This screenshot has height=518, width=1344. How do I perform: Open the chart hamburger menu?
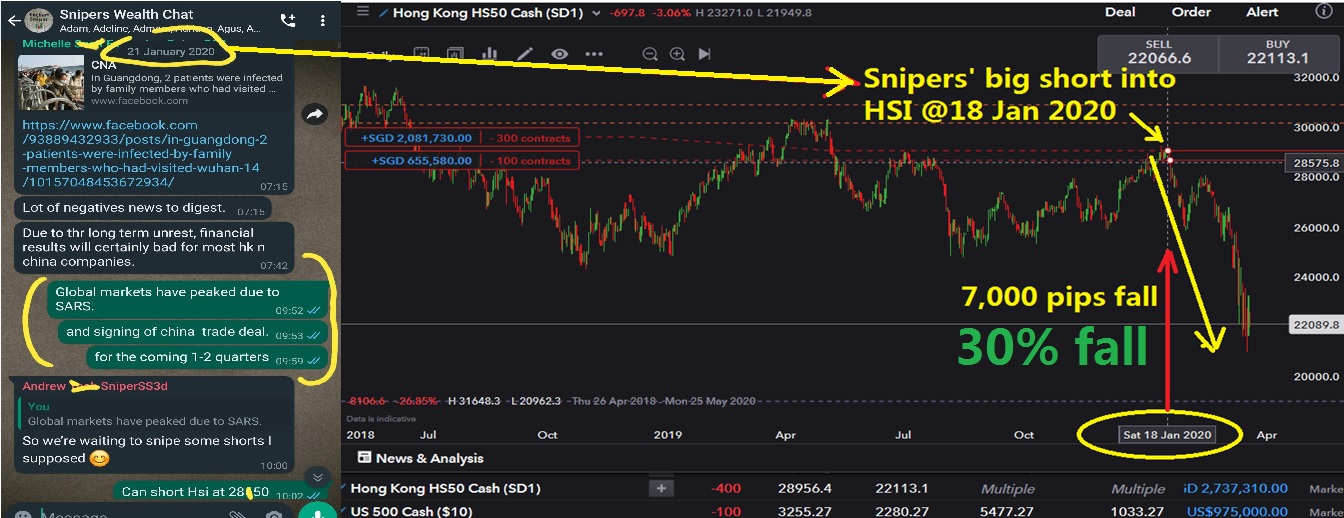[362, 12]
